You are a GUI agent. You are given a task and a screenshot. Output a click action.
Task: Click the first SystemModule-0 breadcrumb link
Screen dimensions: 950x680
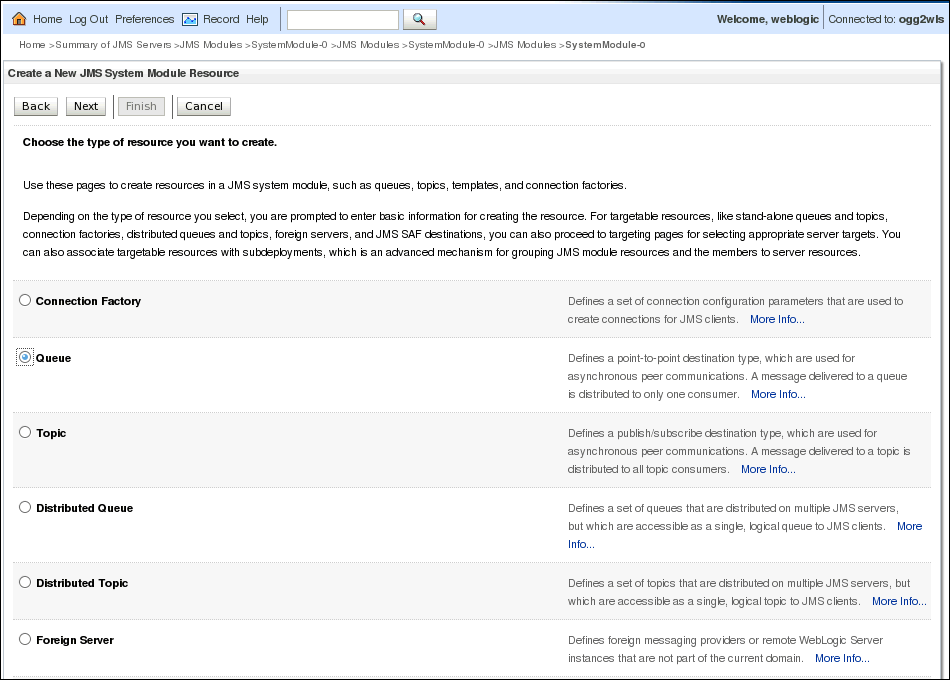[289, 45]
